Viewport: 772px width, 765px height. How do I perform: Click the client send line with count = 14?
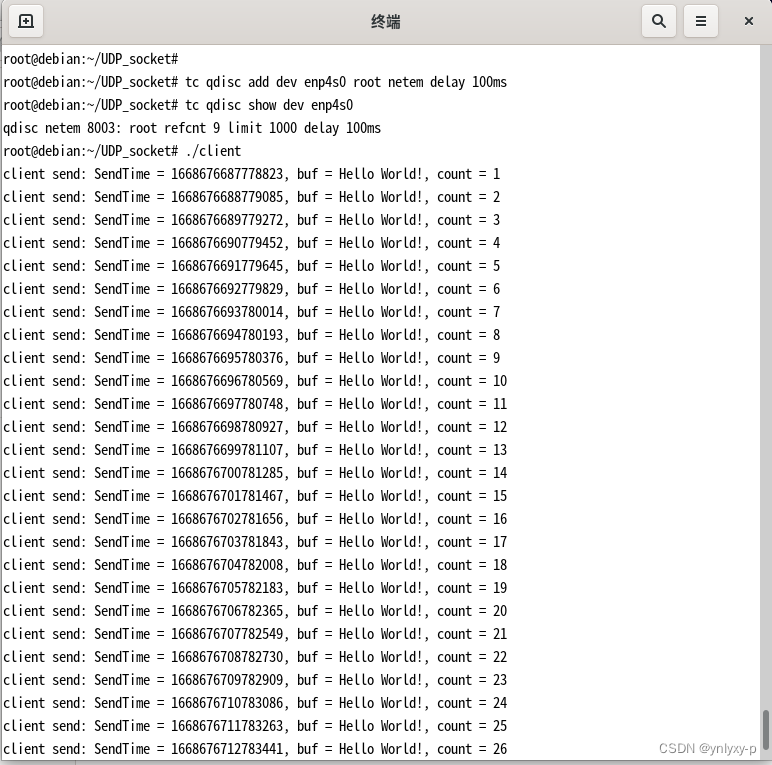[x=255, y=473]
